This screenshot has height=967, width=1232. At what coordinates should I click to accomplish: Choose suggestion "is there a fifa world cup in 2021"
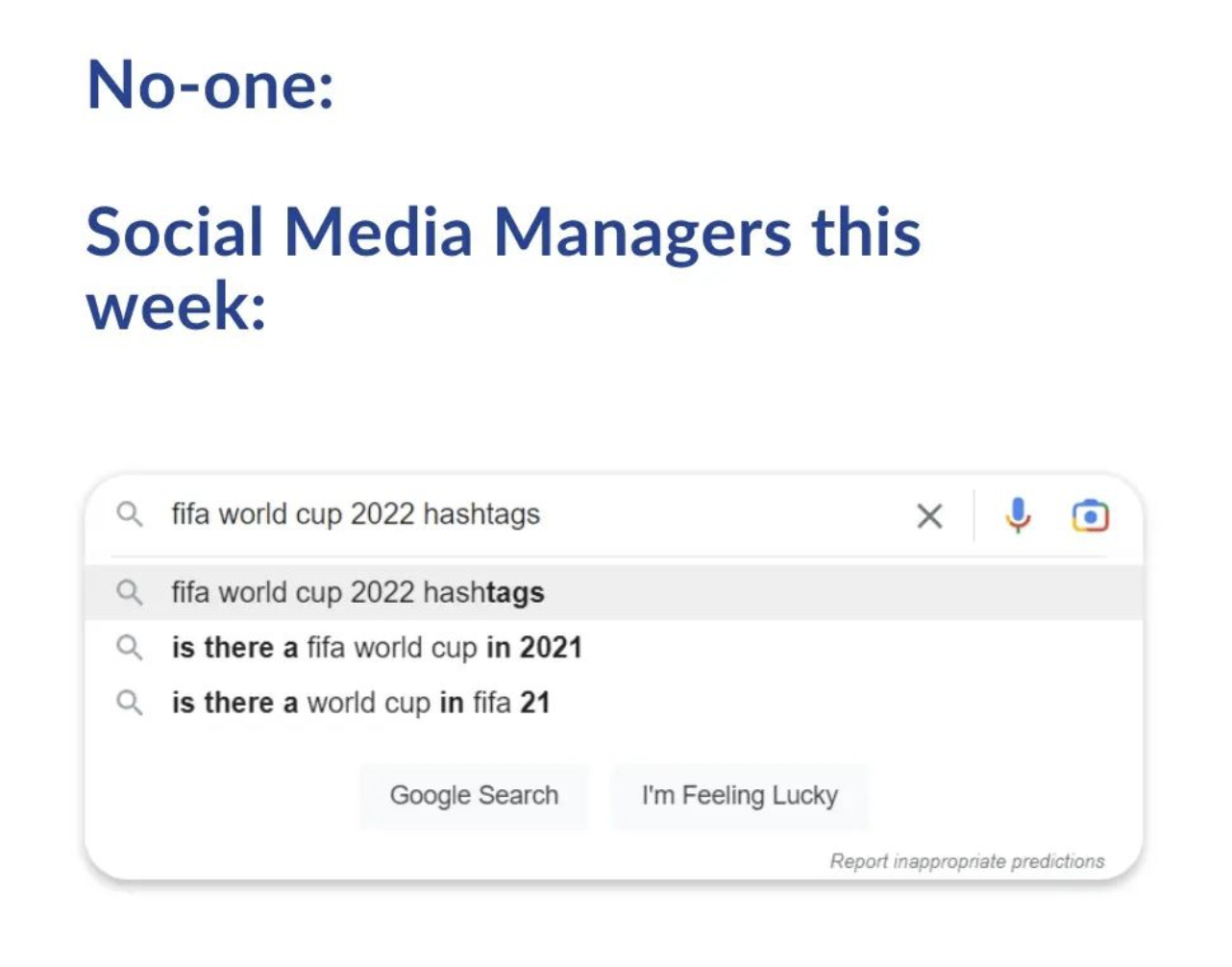pos(377,648)
